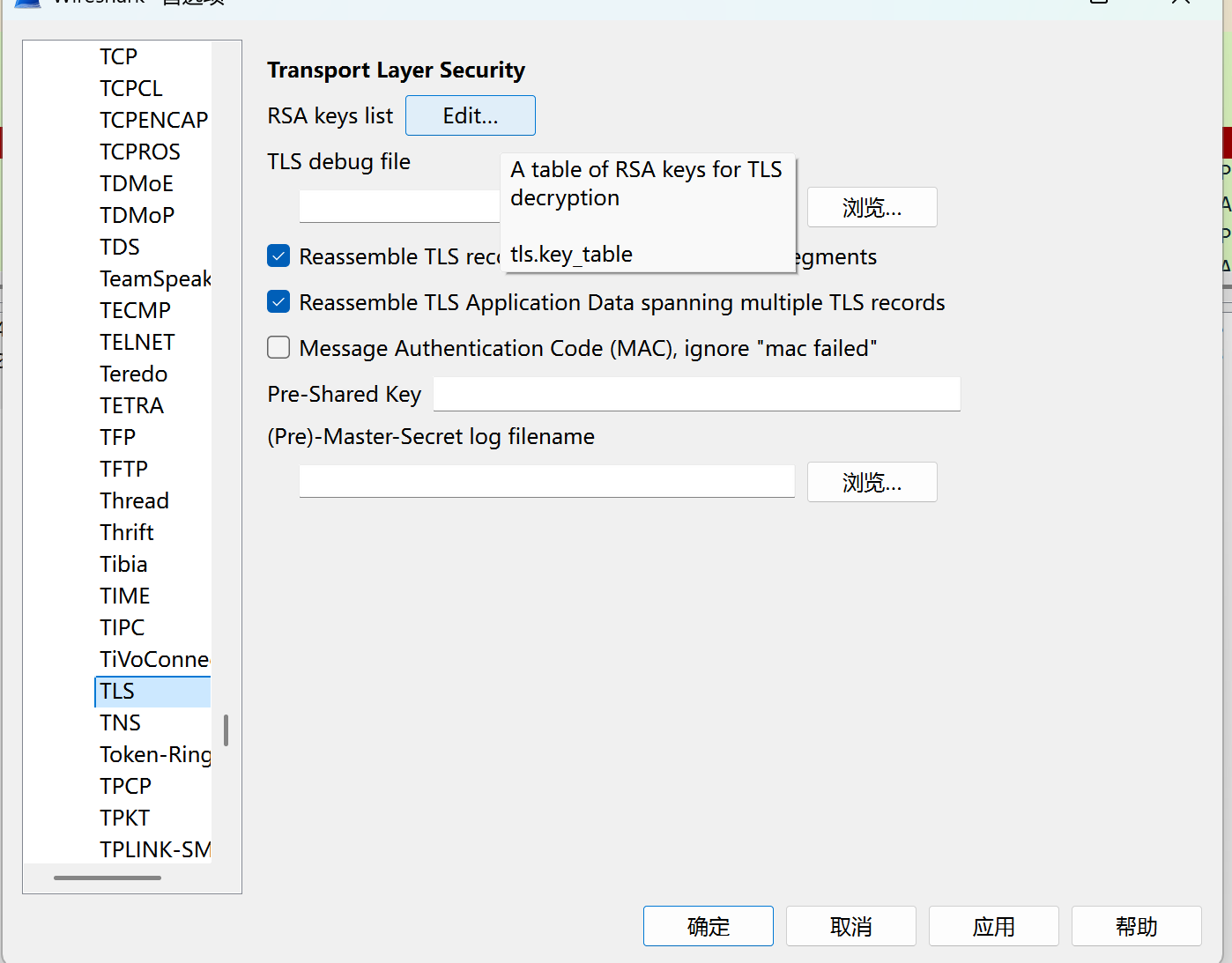The width and height of the screenshot is (1232, 963).
Task: Select TDS protocol entry
Action: tap(119, 247)
